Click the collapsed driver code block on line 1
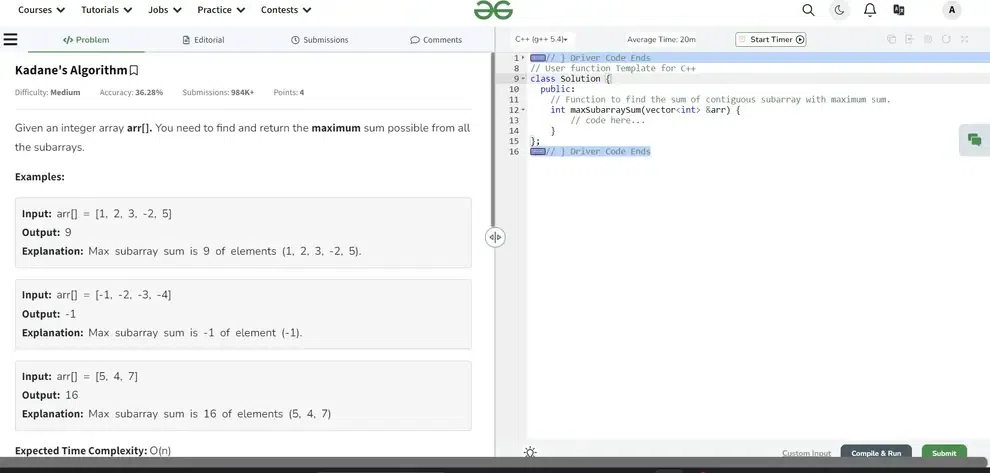The image size is (990, 473). 538,58
